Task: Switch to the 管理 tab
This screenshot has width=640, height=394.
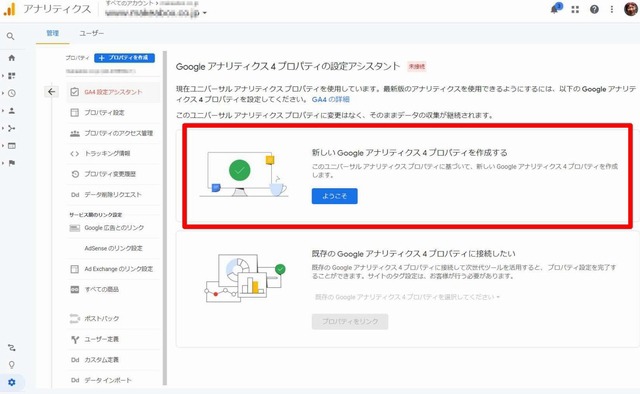Action: [x=53, y=33]
